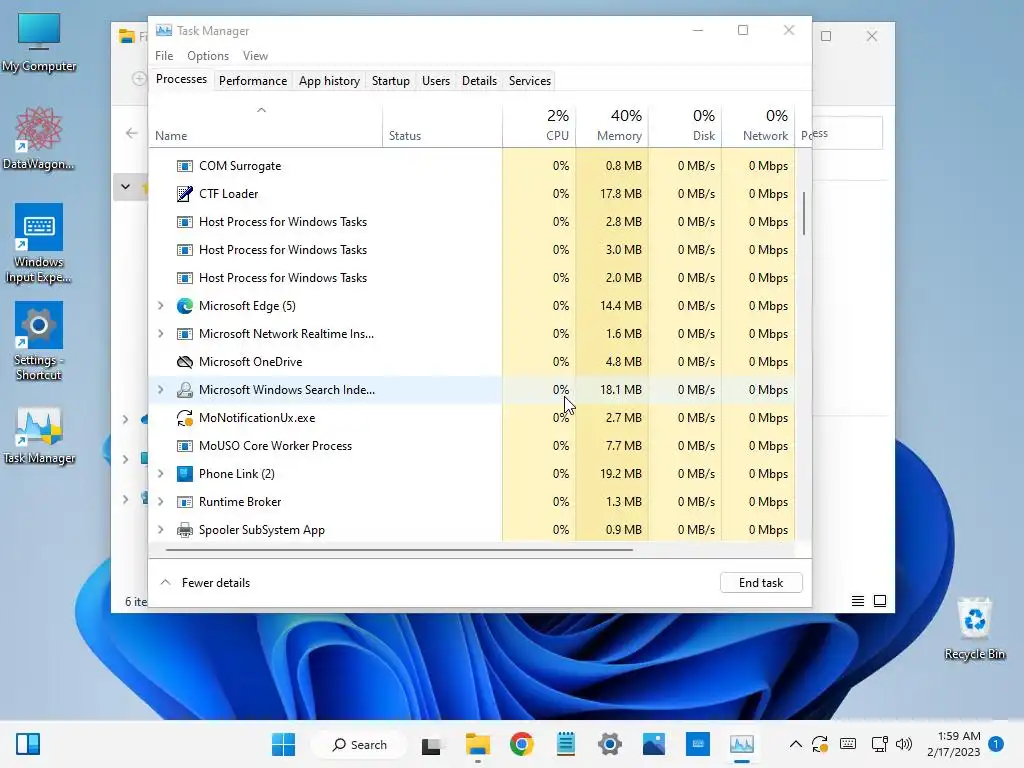1024x768 pixels.
Task: Select the COM Surrogate process icon
Action: pyautogui.click(x=185, y=166)
